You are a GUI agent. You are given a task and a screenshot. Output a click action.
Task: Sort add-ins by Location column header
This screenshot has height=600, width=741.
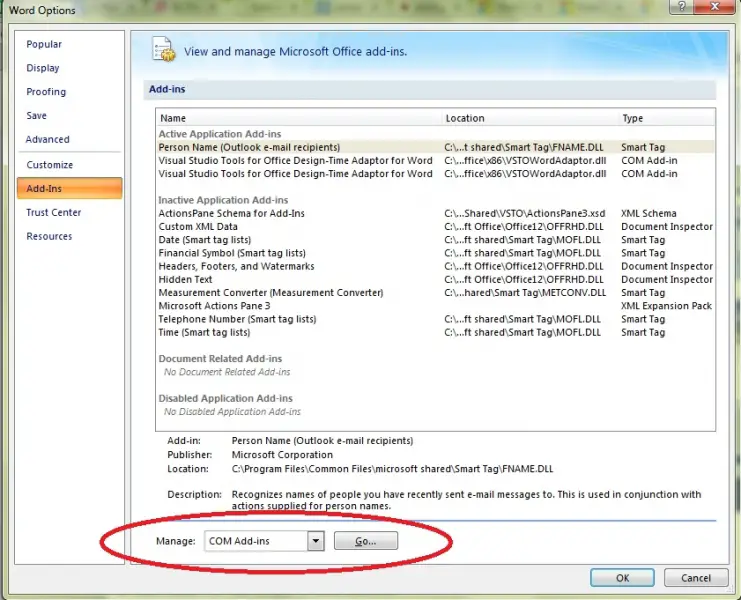[x=530, y=118]
